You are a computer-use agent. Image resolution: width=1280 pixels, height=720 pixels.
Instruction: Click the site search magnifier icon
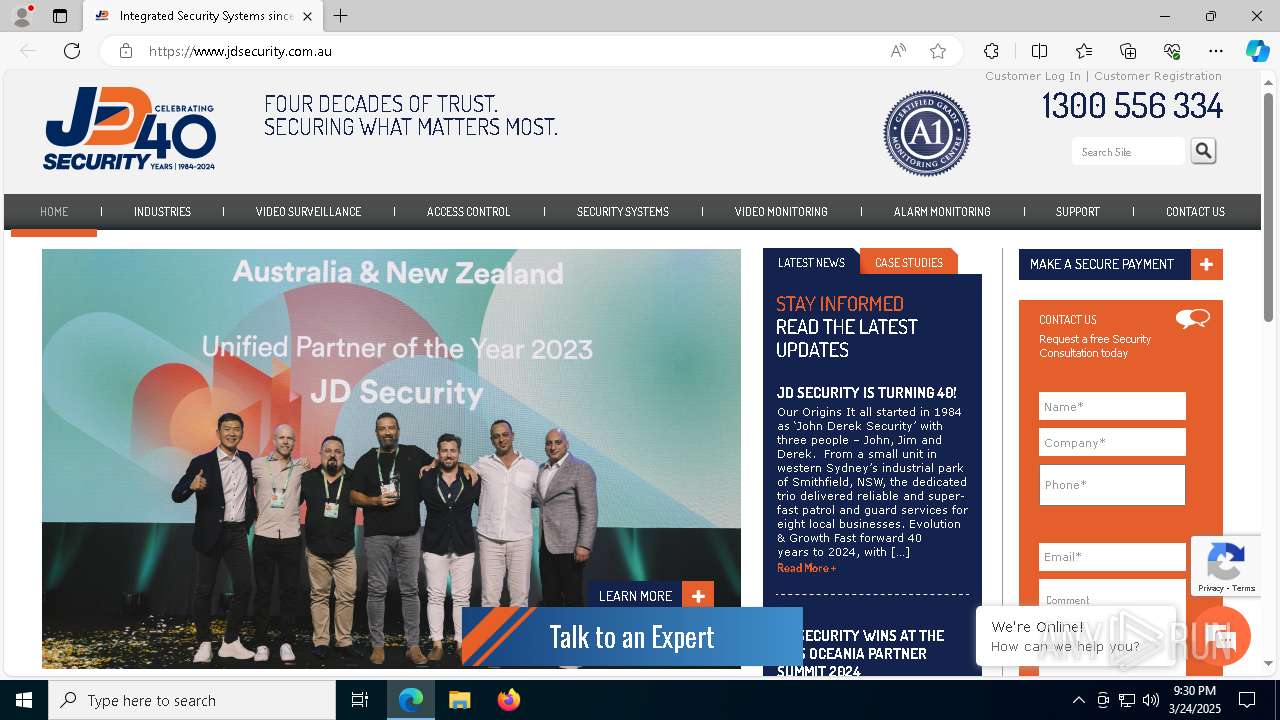coord(1203,151)
